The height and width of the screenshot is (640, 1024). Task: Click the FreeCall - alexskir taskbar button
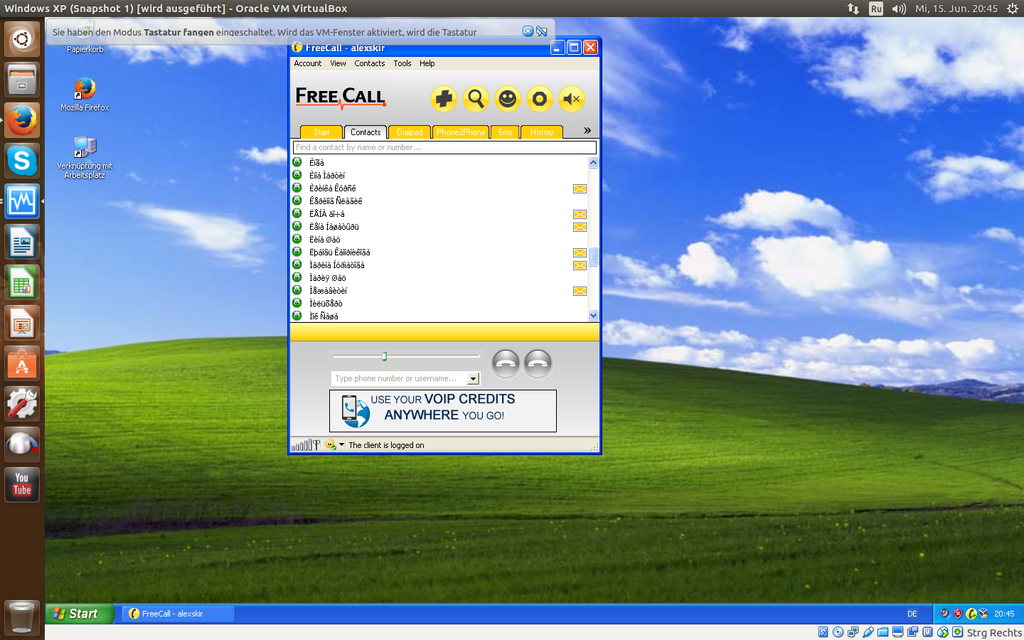(x=179, y=614)
